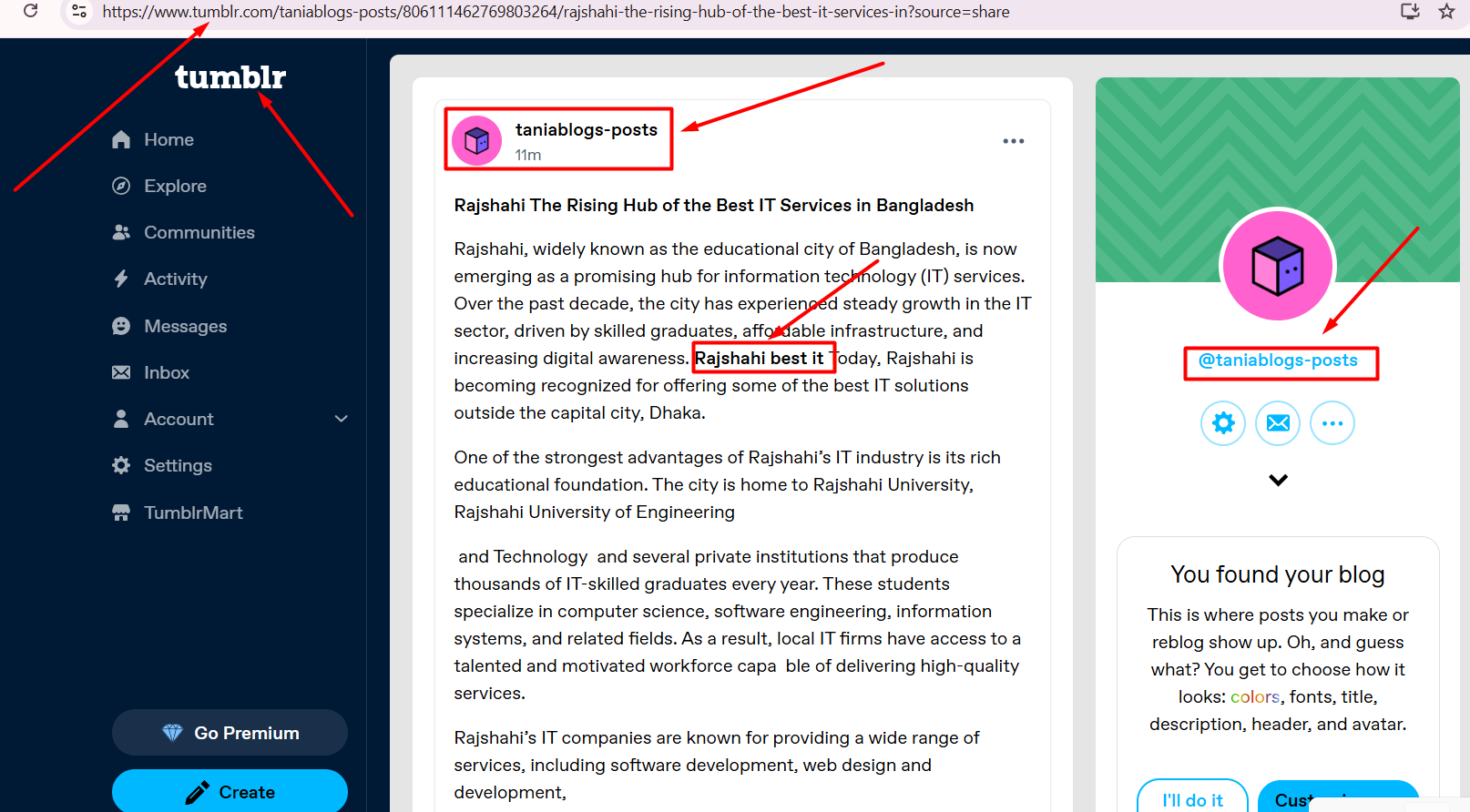
Task: Bookmark this page with the star icon
Action: pyautogui.click(x=1446, y=11)
